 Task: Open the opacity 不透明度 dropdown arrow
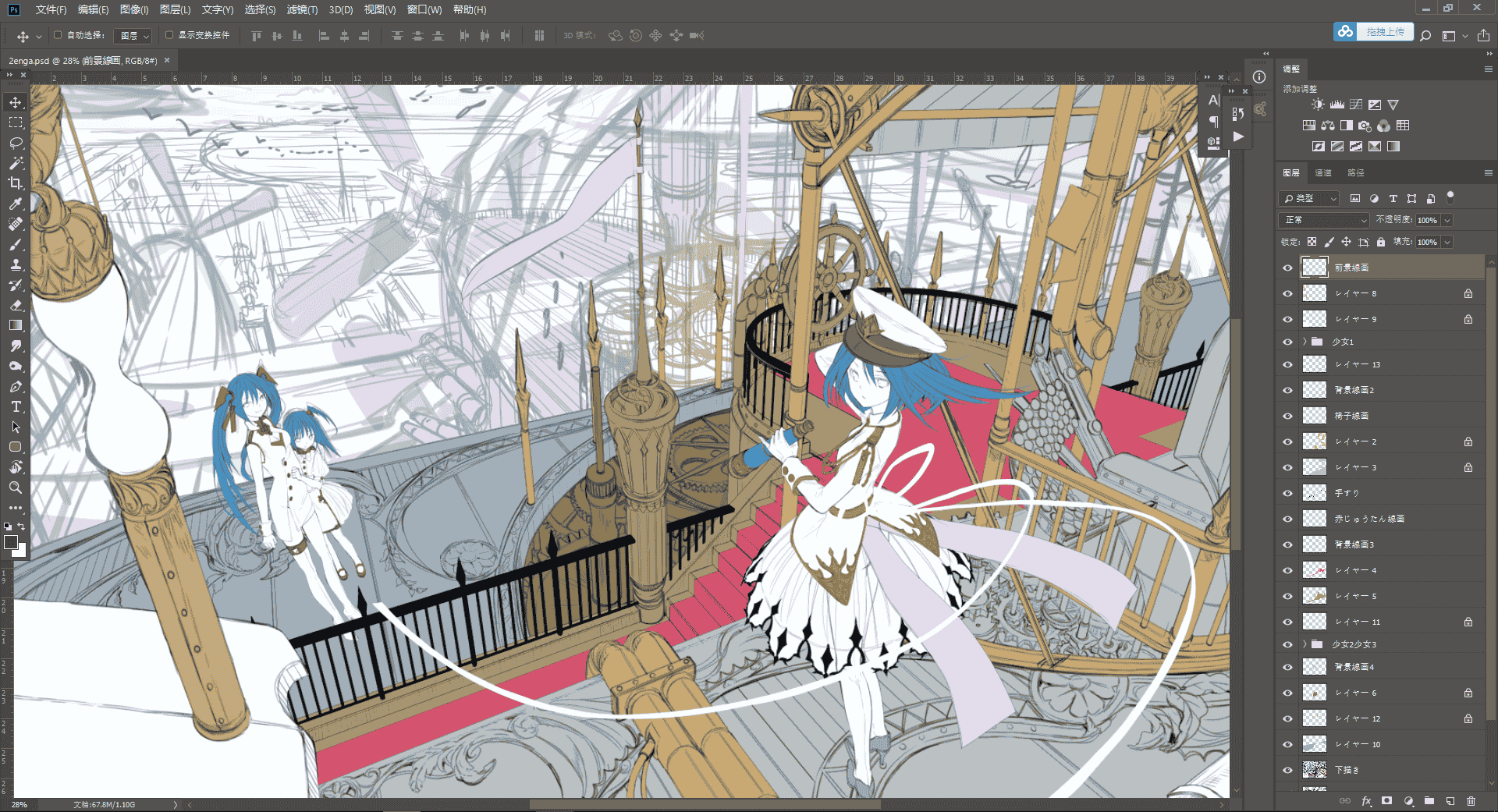1447,220
